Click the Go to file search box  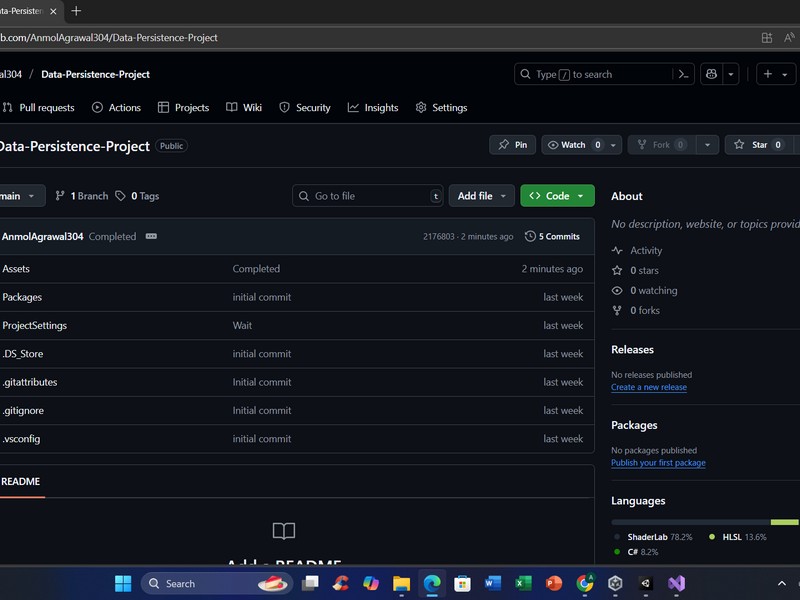[x=367, y=196]
